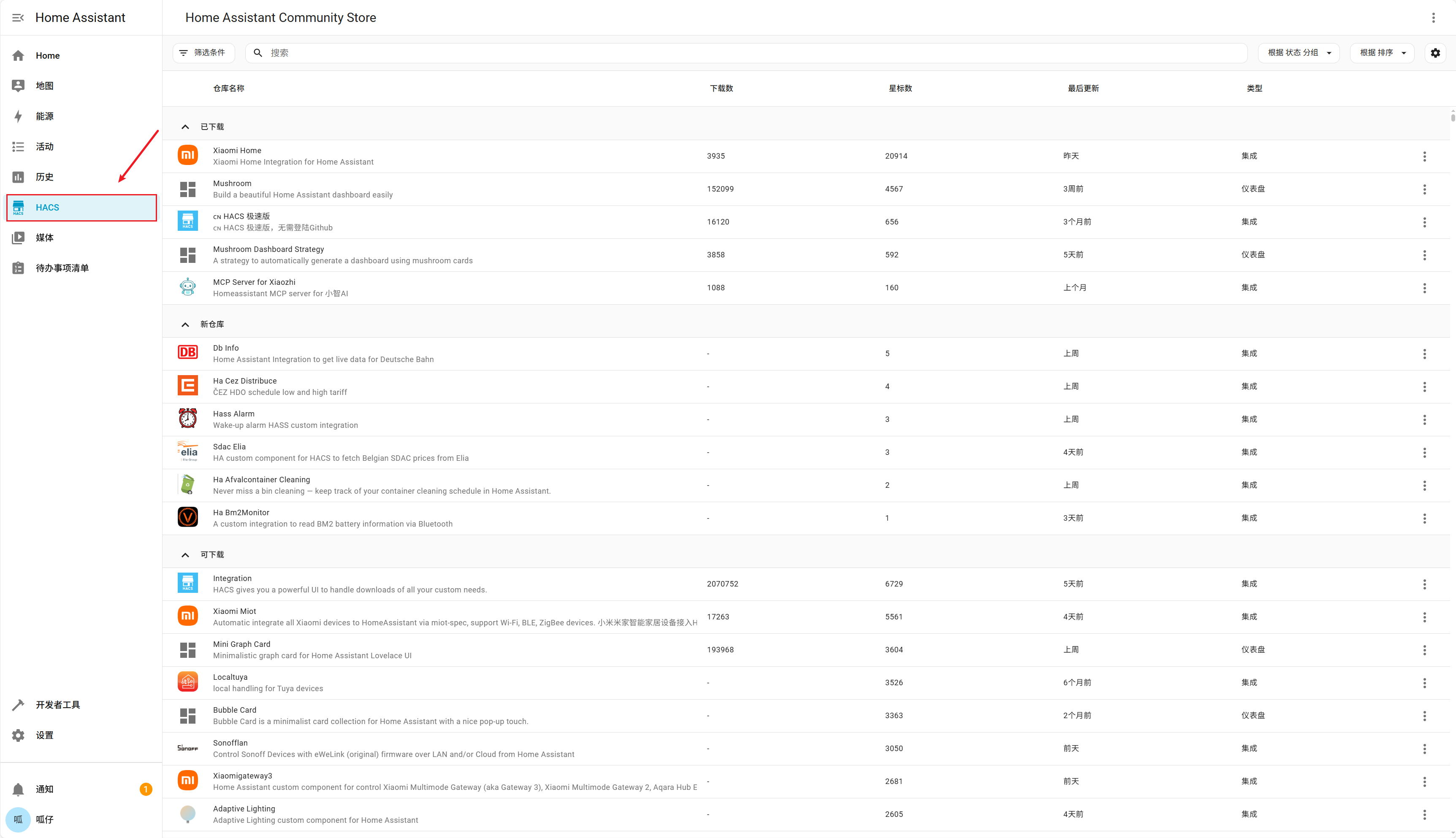Open the Localtuya row's three-dot menu
The width and height of the screenshot is (1456, 838).
[1424, 683]
